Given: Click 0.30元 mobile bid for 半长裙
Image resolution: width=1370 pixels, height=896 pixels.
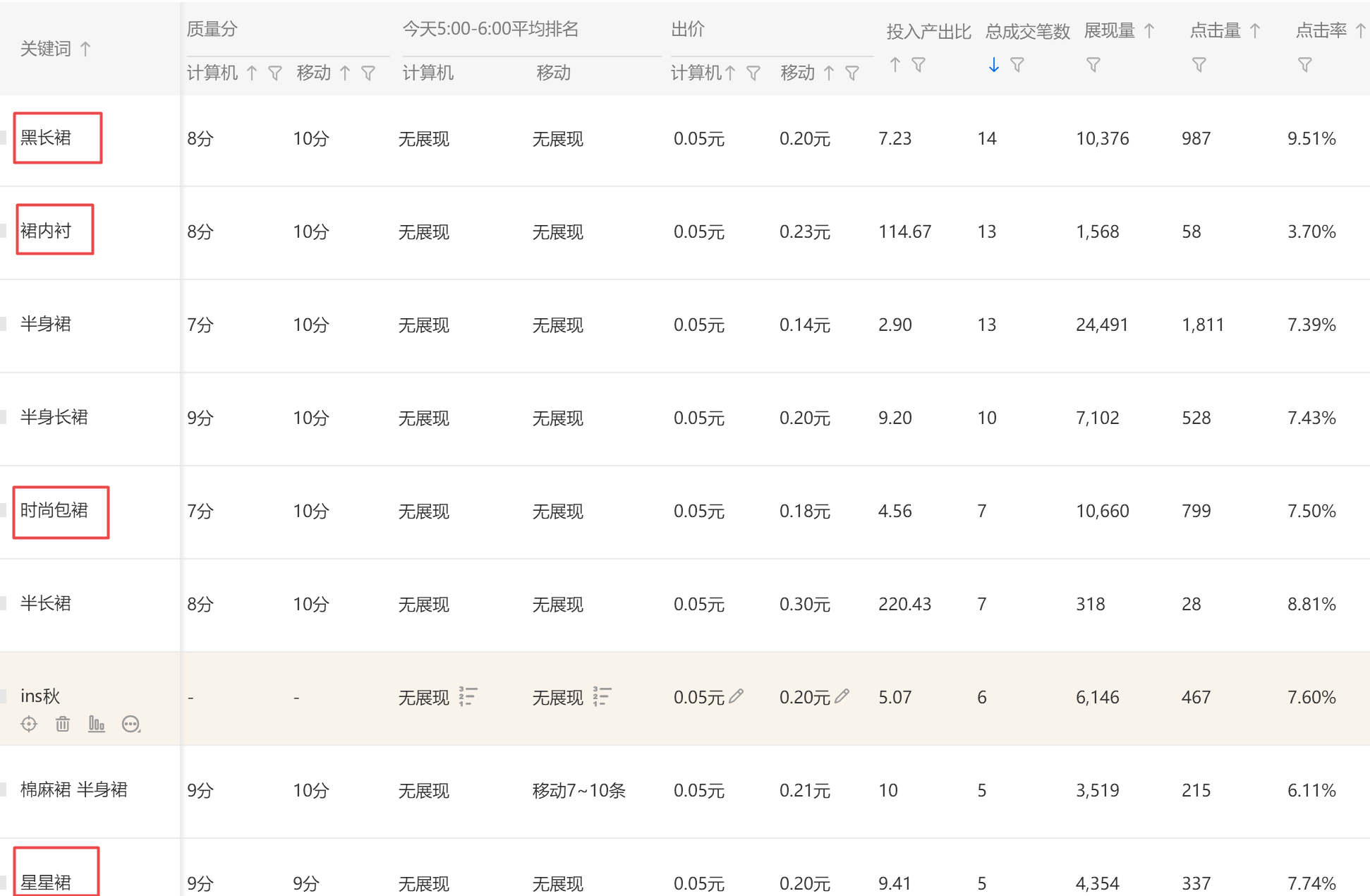Looking at the screenshot, I should tap(805, 604).
